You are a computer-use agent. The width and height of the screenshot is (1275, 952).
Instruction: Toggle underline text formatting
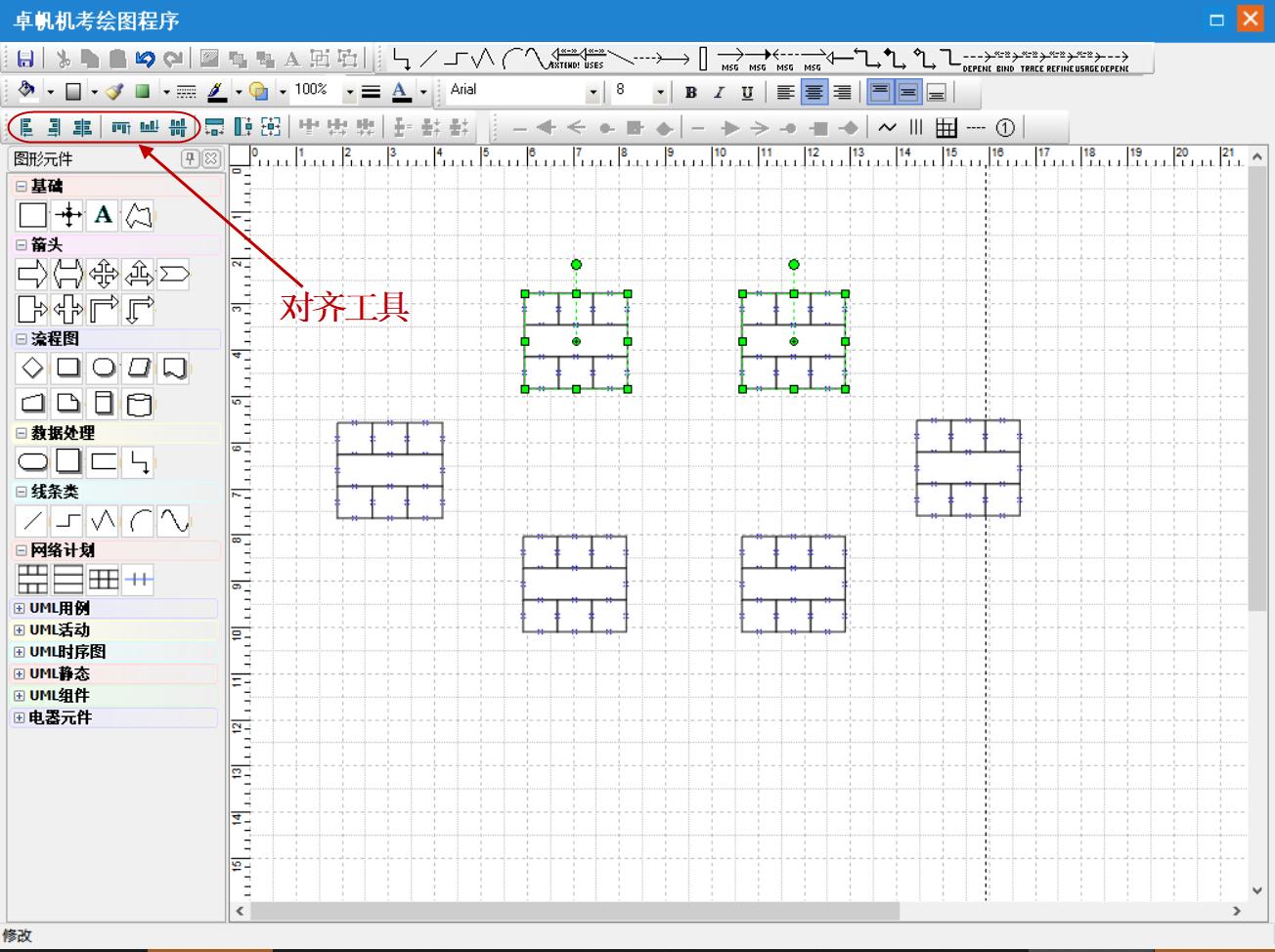[747, 93]
